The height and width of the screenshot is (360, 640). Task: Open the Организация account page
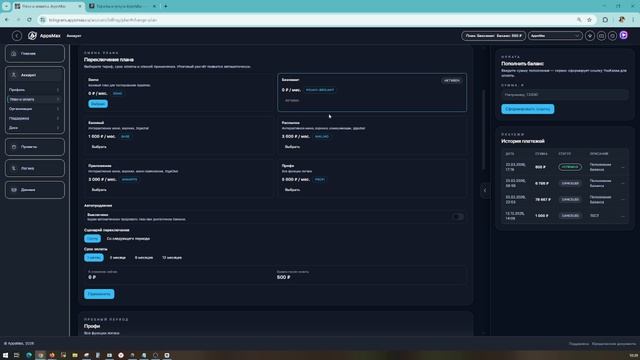point(34,109)
